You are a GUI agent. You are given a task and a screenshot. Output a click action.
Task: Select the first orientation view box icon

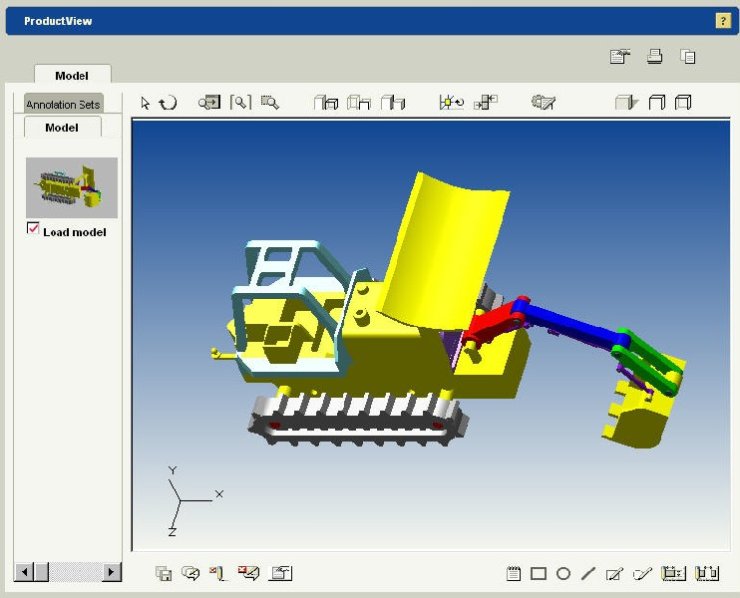(326, 102)
